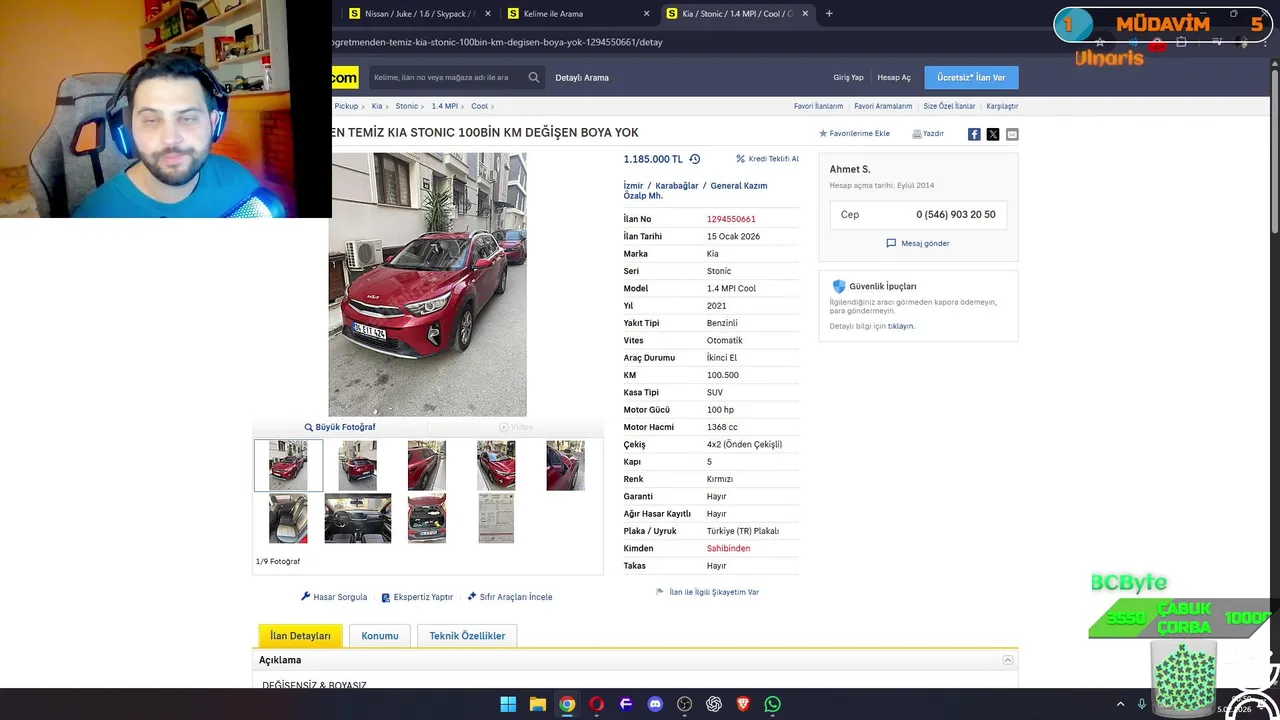Viewport: 1280px width, 720px height.
Task: Open Windows Start menu
Action: tap(508, 704)
